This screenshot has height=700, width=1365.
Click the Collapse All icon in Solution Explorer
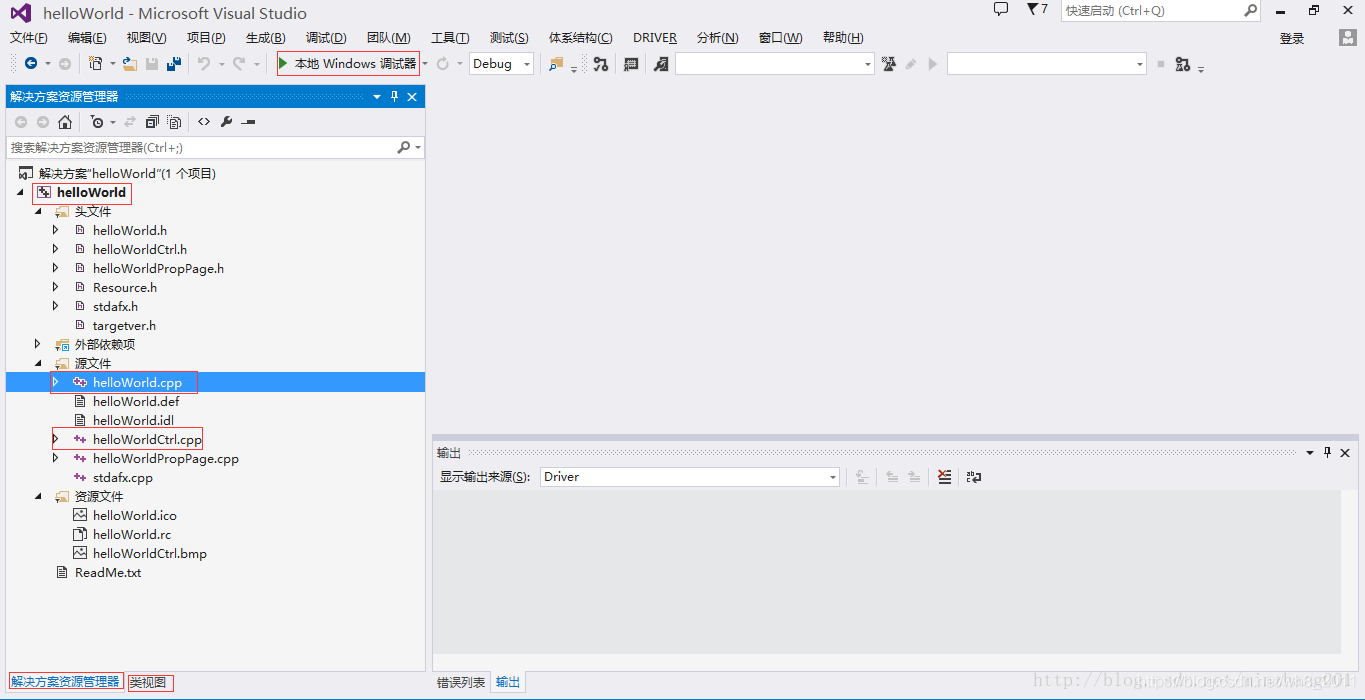152,122
